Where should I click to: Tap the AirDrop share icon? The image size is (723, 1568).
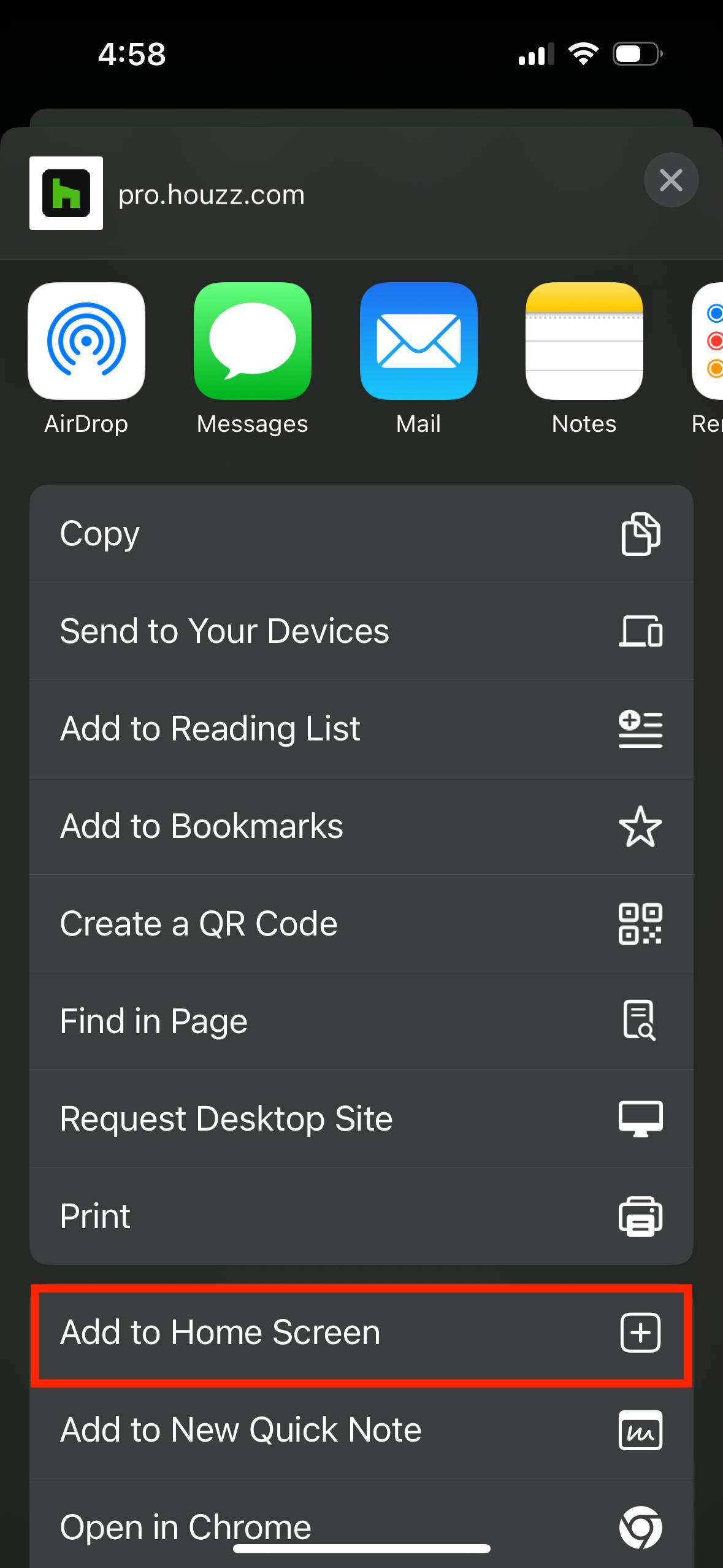pos(86,341)
